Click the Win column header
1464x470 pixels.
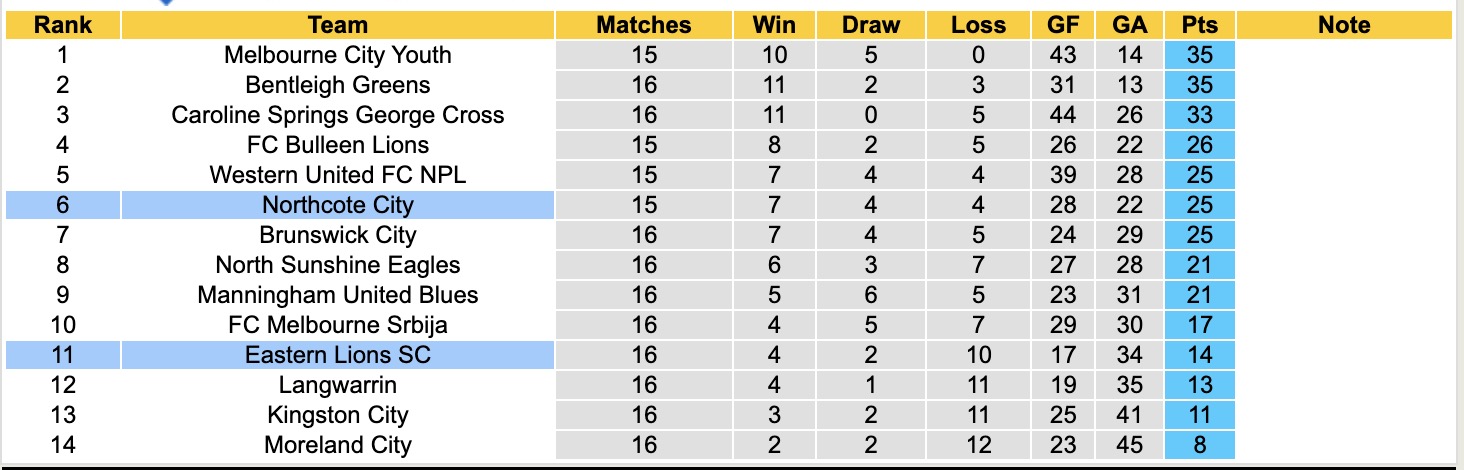[x=775, y=25]
